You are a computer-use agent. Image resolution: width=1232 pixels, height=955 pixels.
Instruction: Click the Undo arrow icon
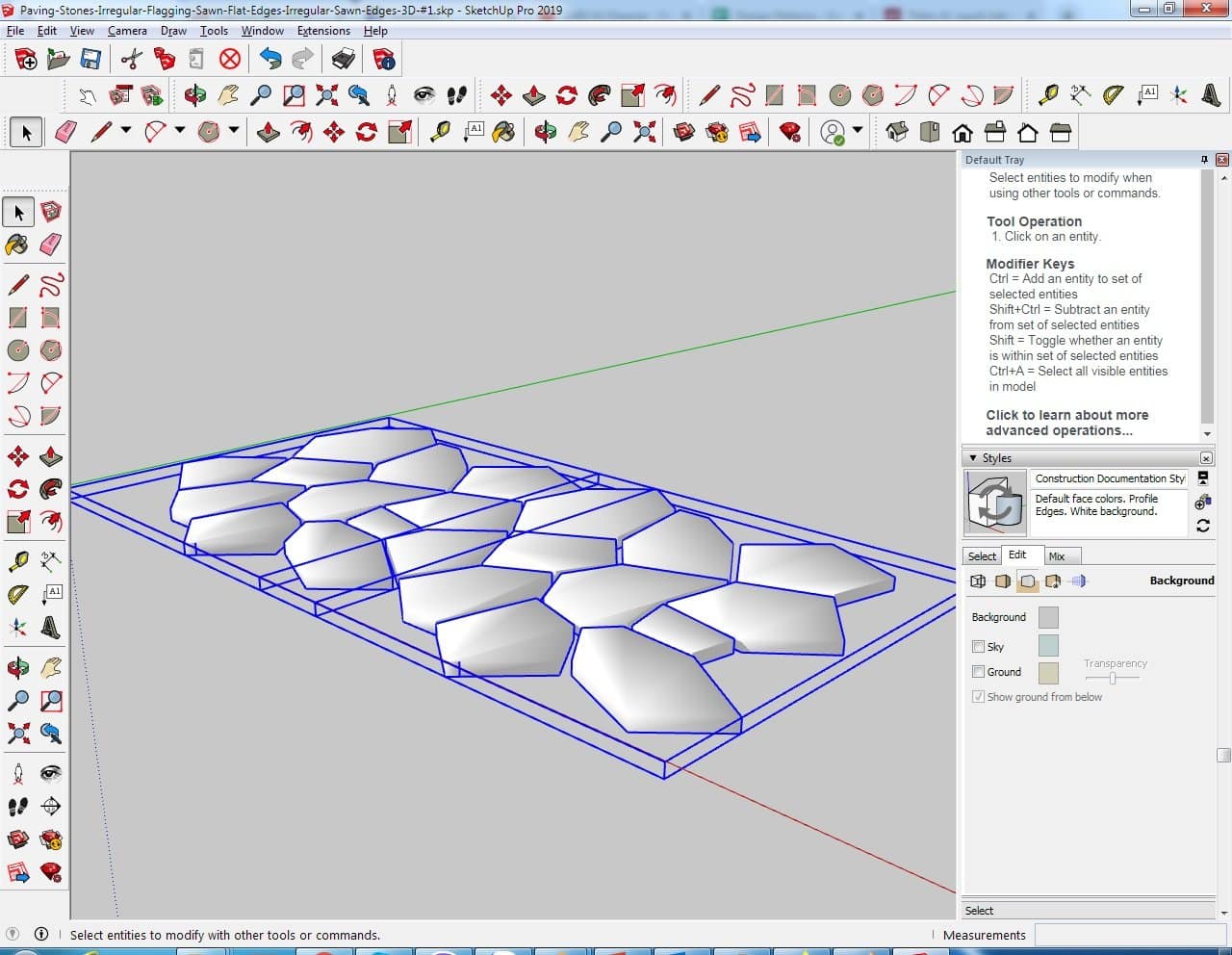[x=270, y=60]
